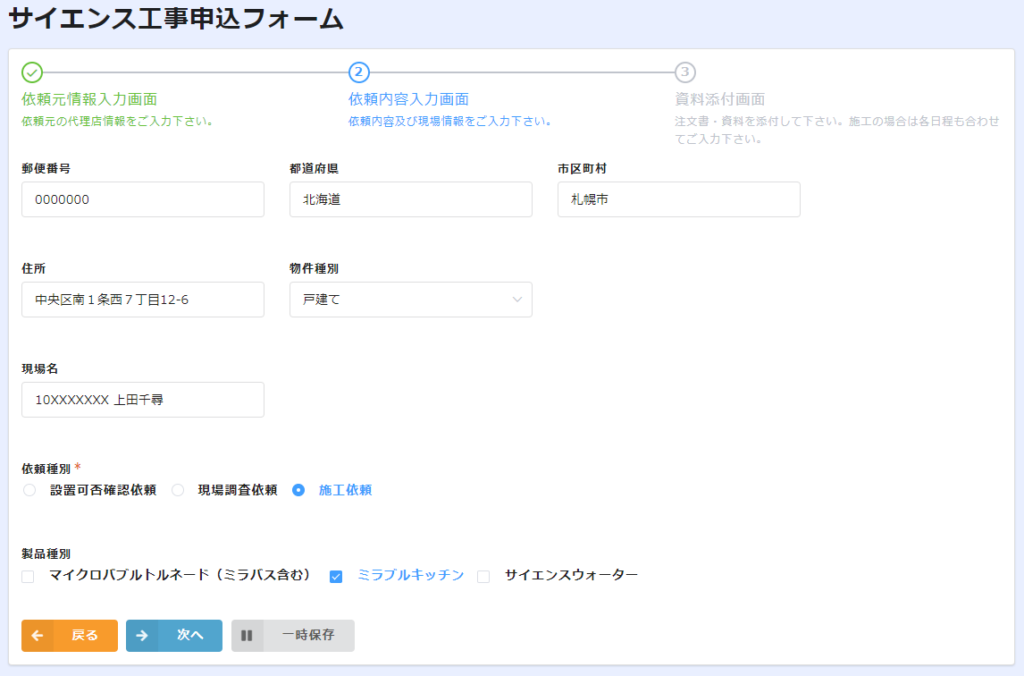Go to 依頼元情報入力画面 step
This screenshot has width=1024, height=676.
[89, 99]
